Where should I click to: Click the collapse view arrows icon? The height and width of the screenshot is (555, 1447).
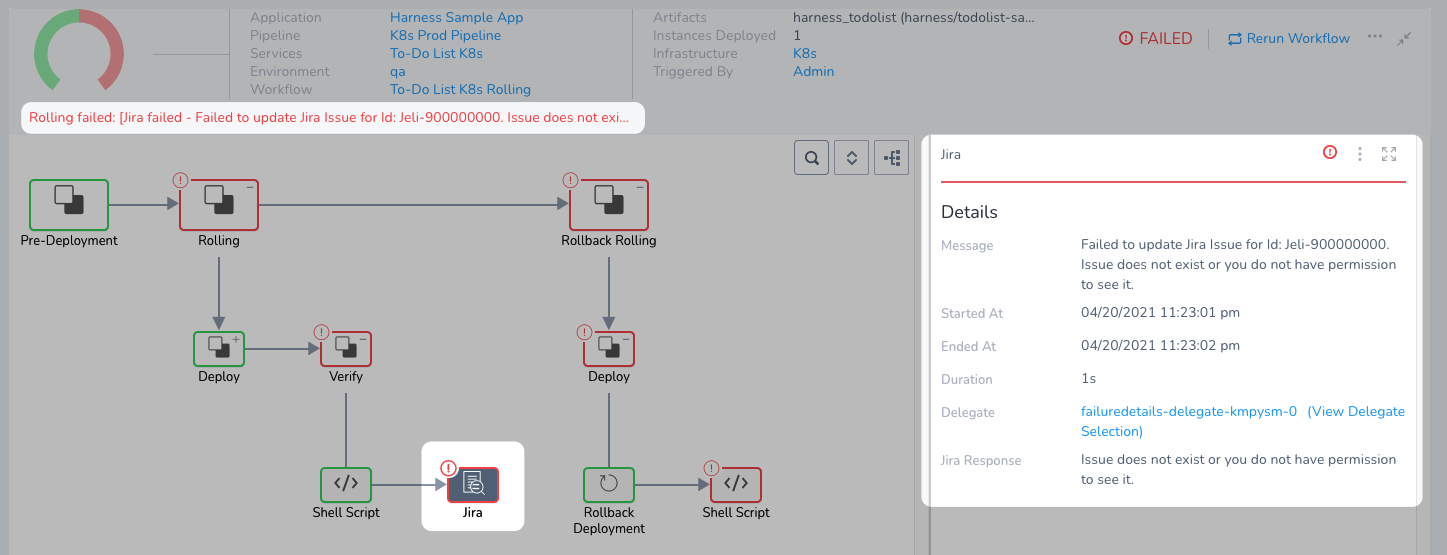point(1405,38)
